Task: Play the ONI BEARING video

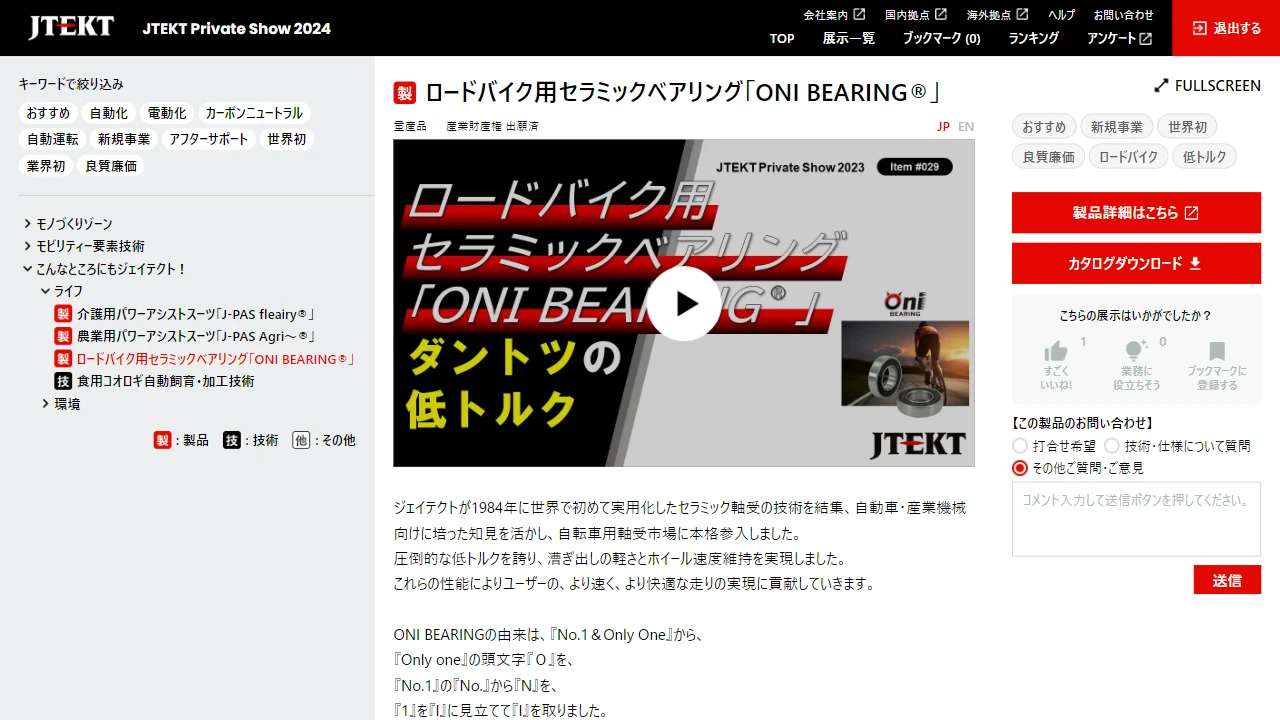Action: coord(683,303)
